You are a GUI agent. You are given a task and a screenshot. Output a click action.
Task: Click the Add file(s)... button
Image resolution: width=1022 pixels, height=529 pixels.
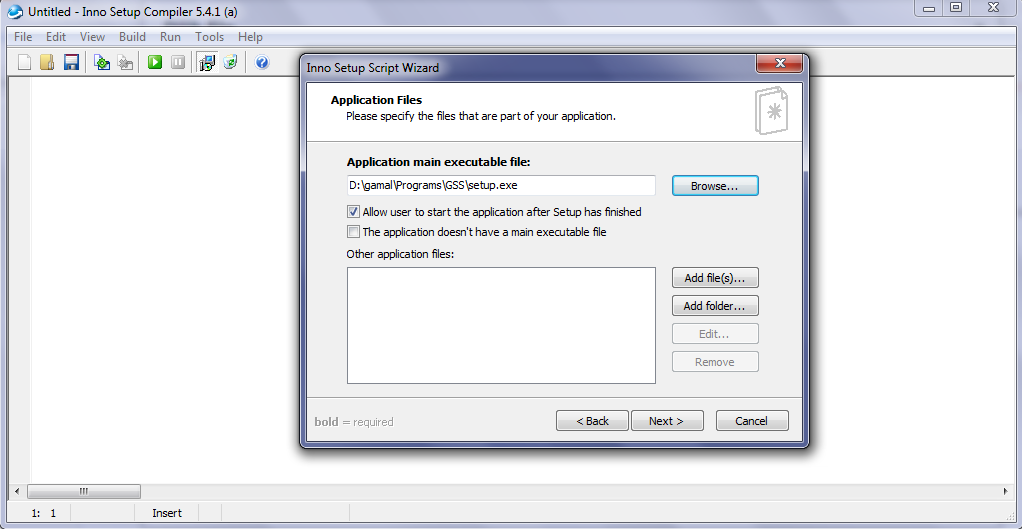[x=715, y=278]
